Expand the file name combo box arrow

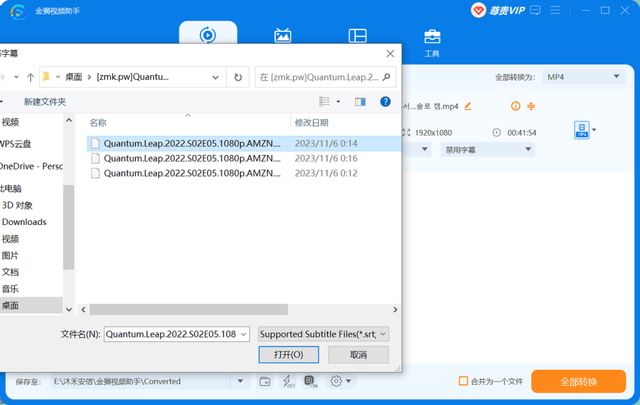point(244,334)
